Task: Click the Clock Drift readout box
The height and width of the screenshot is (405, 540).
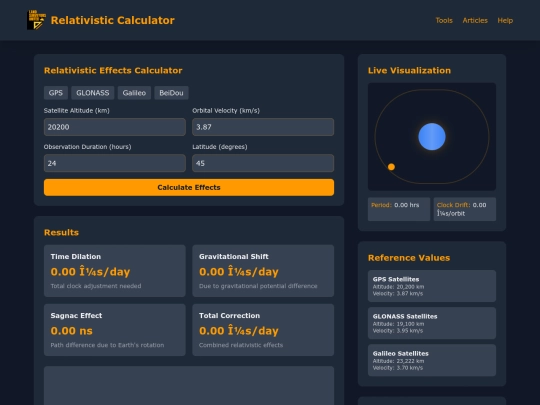Action: point(465,209)
